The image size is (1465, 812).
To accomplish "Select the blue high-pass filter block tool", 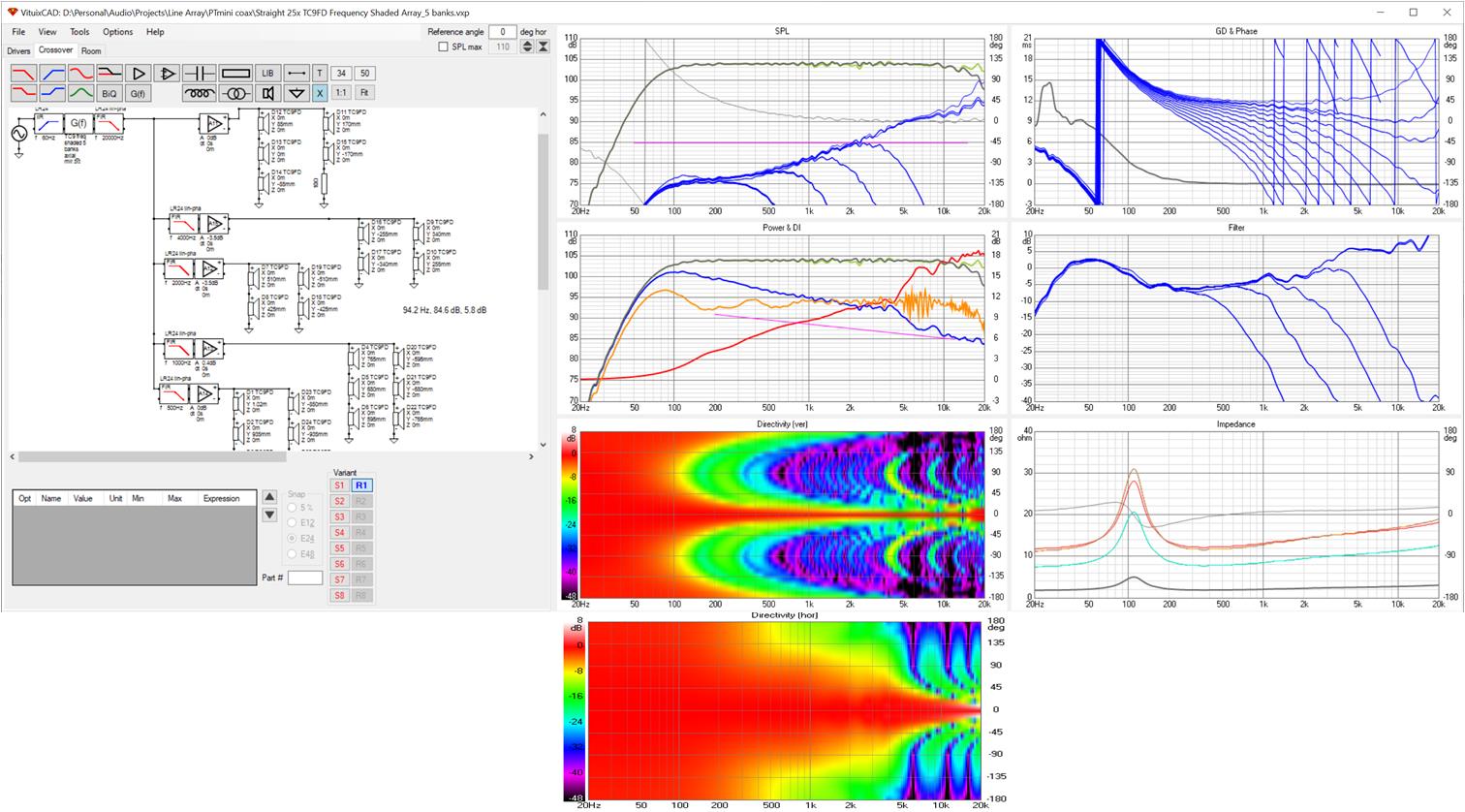I will [52, 74].
